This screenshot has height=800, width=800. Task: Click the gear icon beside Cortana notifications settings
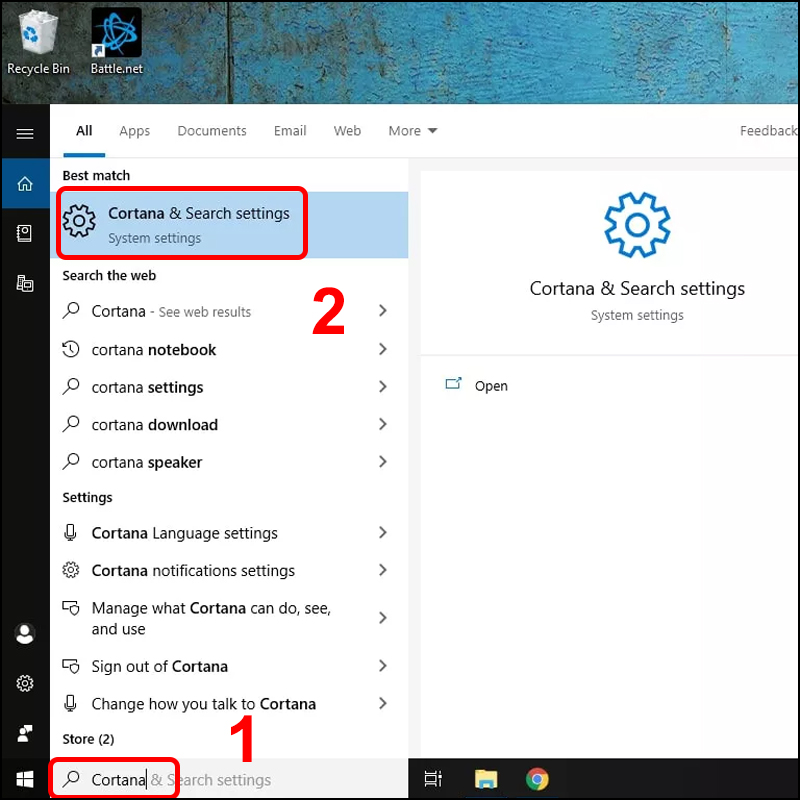71,570
